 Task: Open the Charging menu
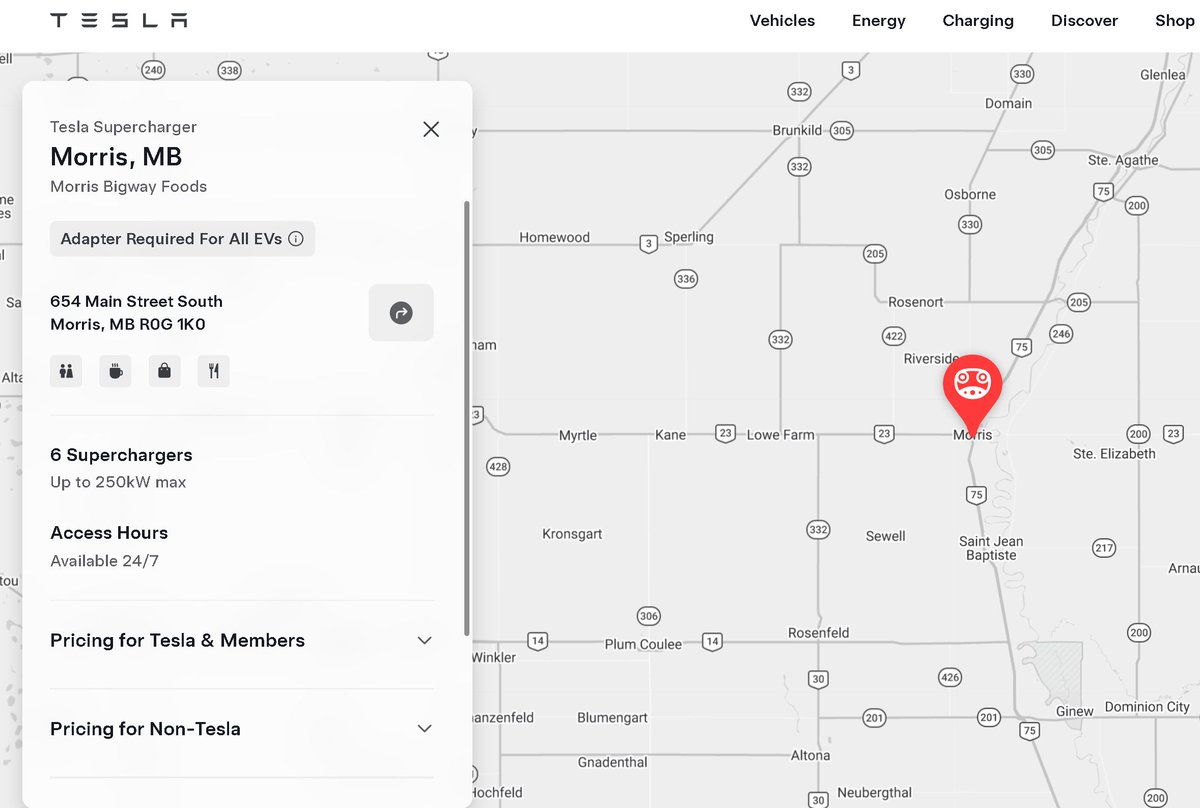click(x=978, y=20)
